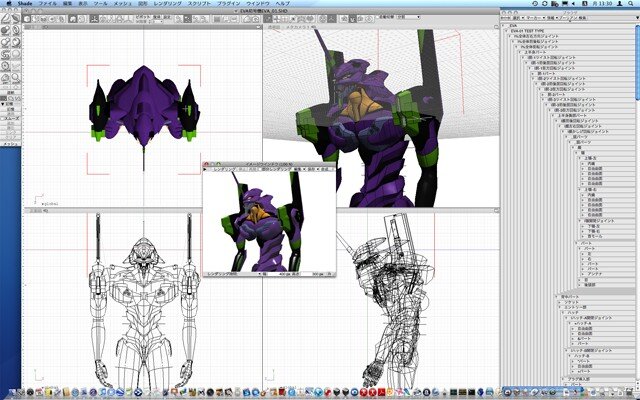The image size is (640, 400).
Task: Collapse the 記憶 section in left panel
Action: coord(3,104)
